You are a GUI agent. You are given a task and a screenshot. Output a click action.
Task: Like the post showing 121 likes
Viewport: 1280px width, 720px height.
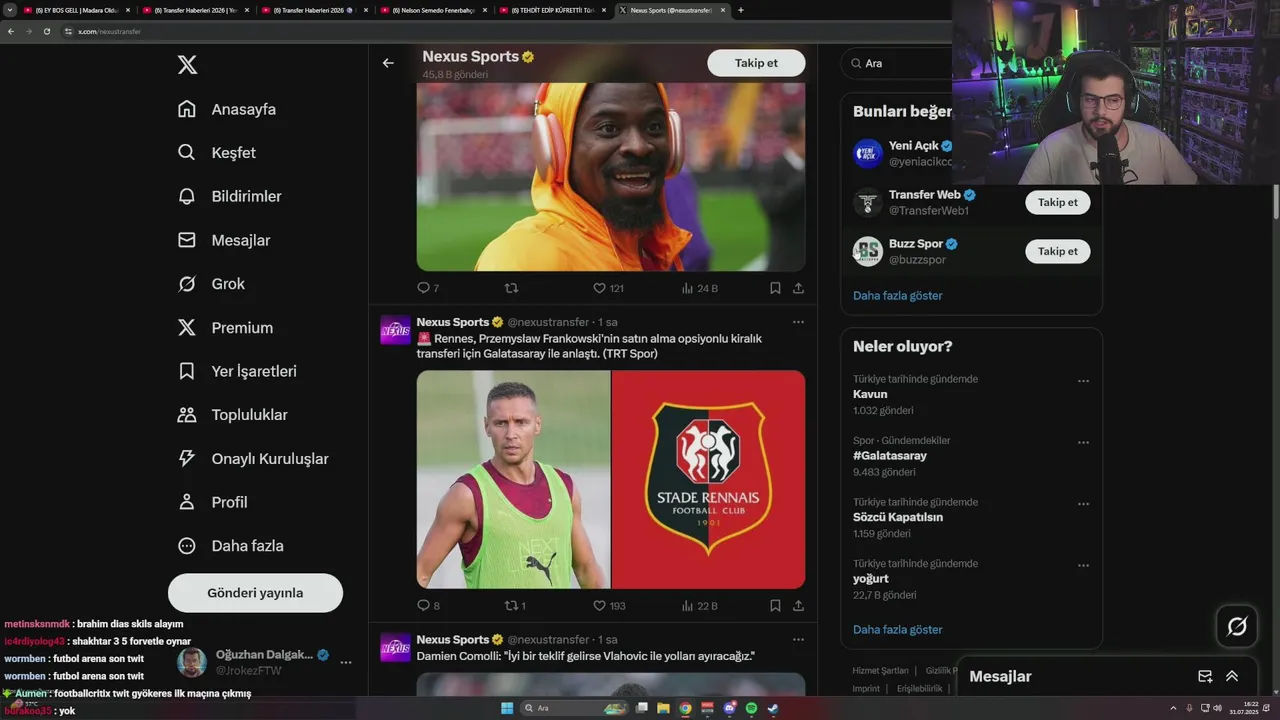click(608, 288)
